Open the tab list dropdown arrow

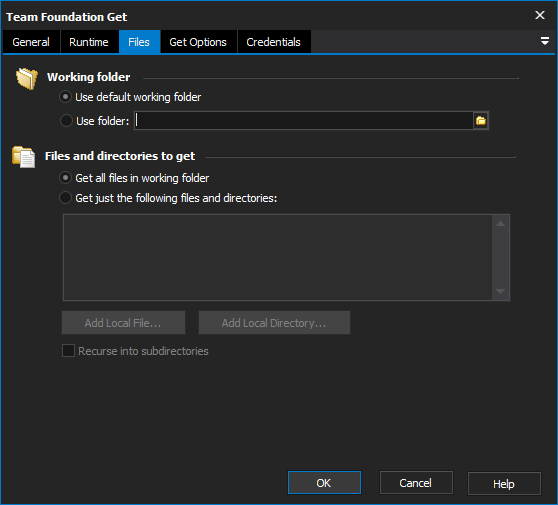[x=544, y=41]
